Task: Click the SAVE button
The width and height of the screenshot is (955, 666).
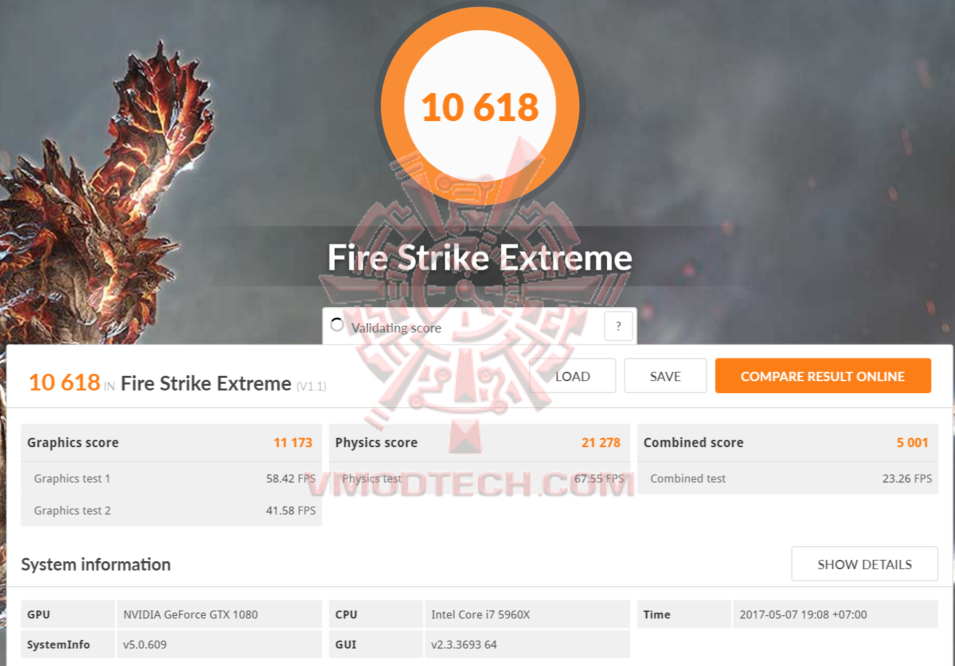Action: [x=665, y=376]
